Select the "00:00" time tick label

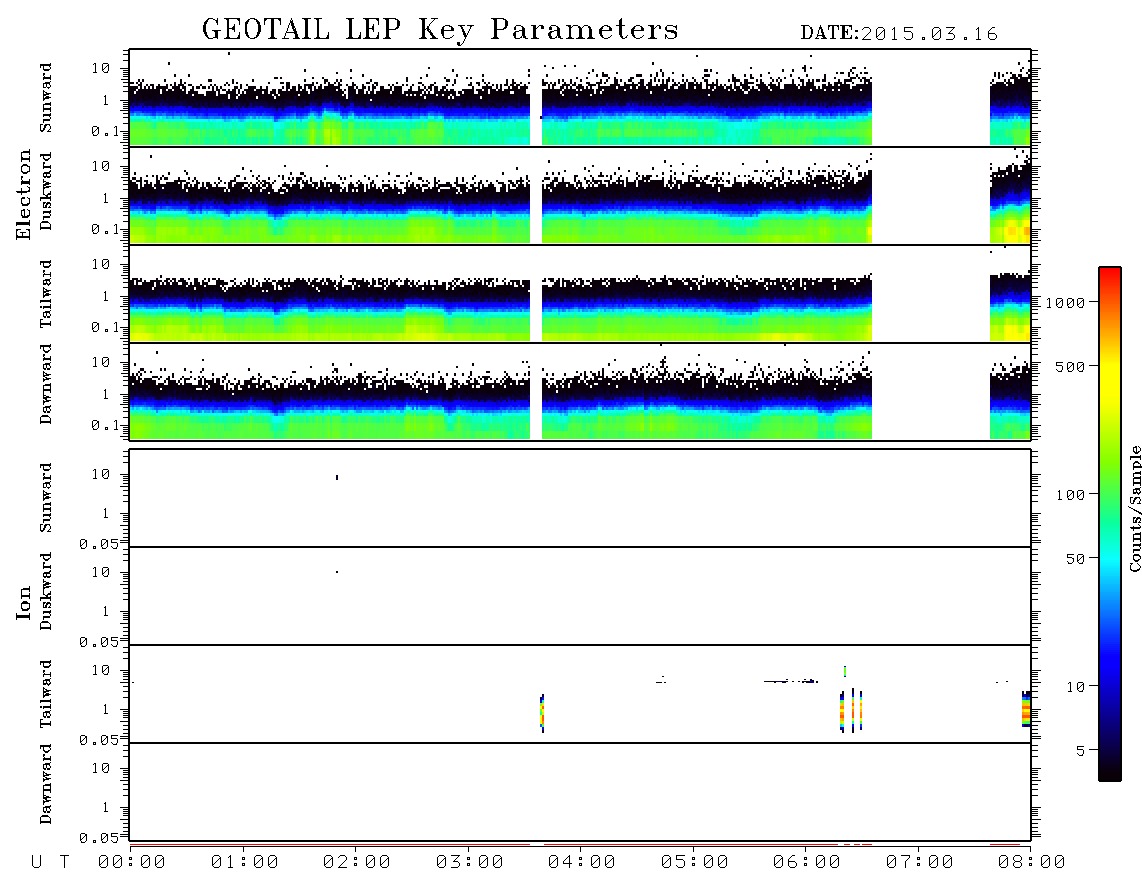click(x=132, y=863)
